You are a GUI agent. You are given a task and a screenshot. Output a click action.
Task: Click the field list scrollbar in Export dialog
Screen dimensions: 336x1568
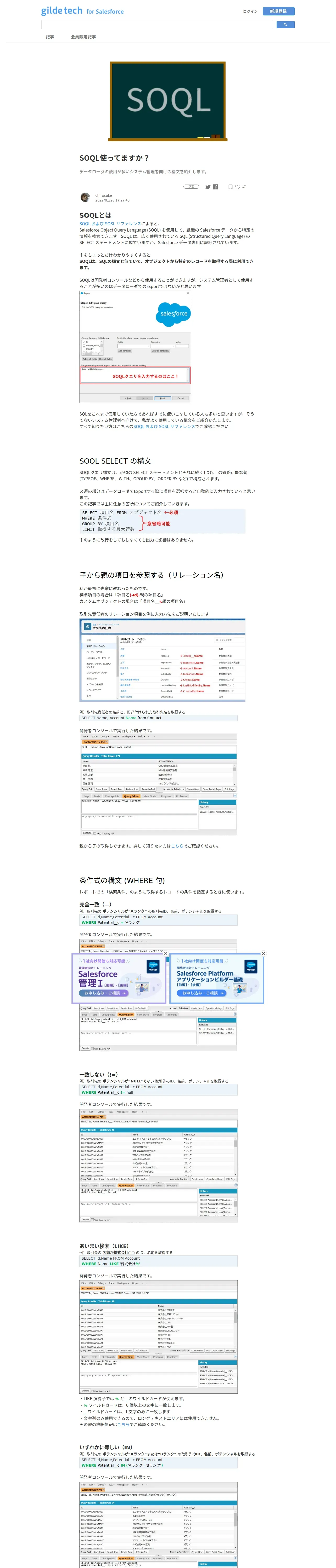tap(102, 346)
